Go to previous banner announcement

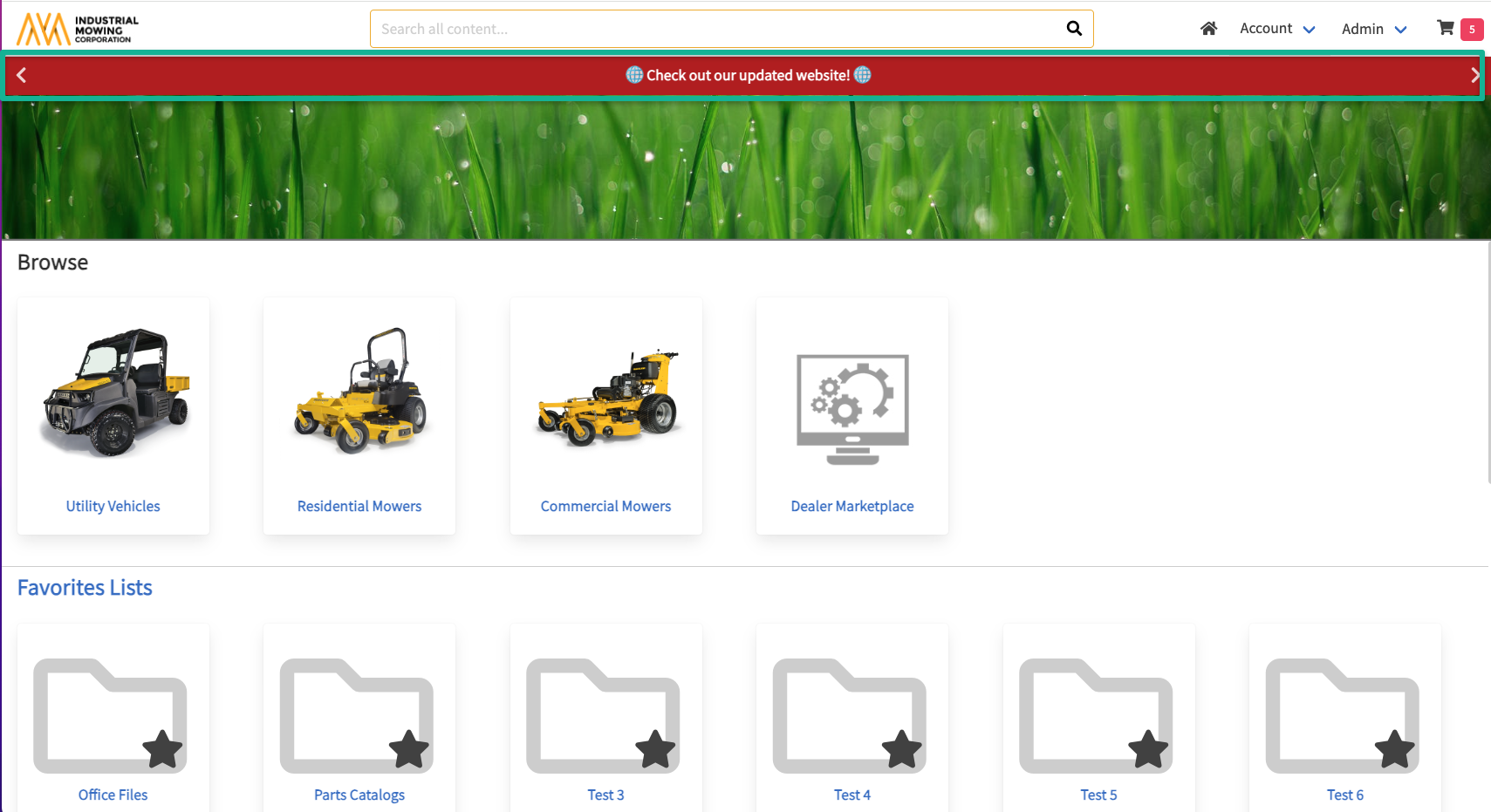tap(22, 75)
